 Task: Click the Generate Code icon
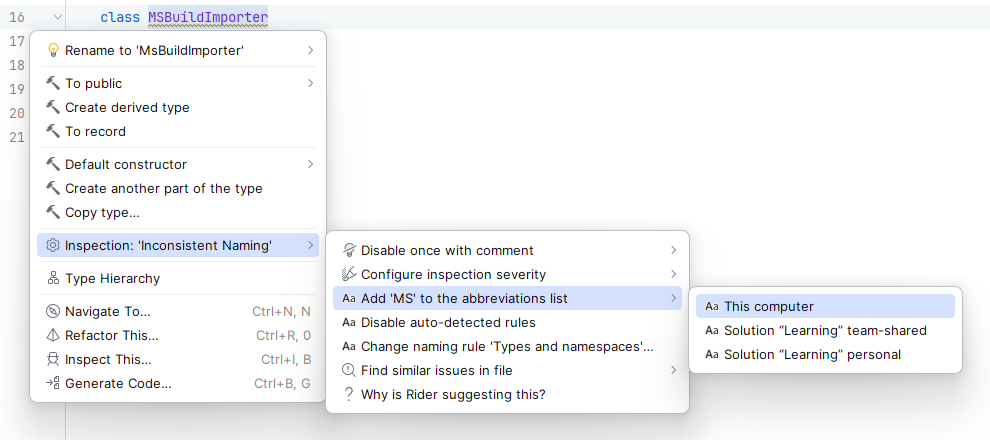tap(53, 383)
